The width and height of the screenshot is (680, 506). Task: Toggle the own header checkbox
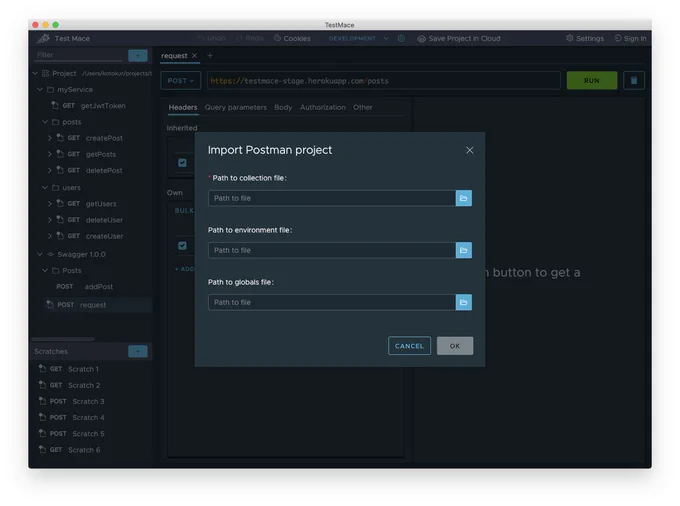tap(183, 245)
